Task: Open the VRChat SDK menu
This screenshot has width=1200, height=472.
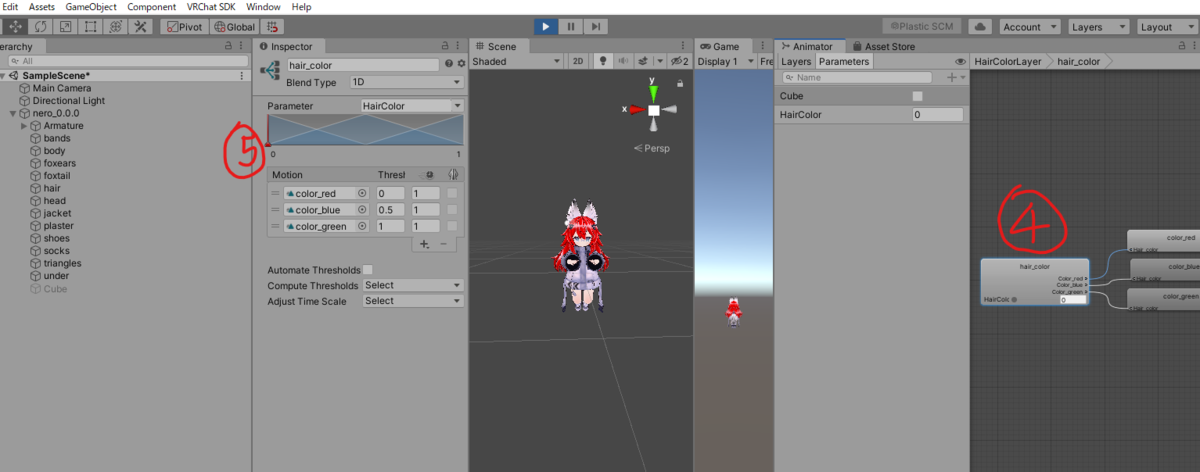Action: (211, 7)
